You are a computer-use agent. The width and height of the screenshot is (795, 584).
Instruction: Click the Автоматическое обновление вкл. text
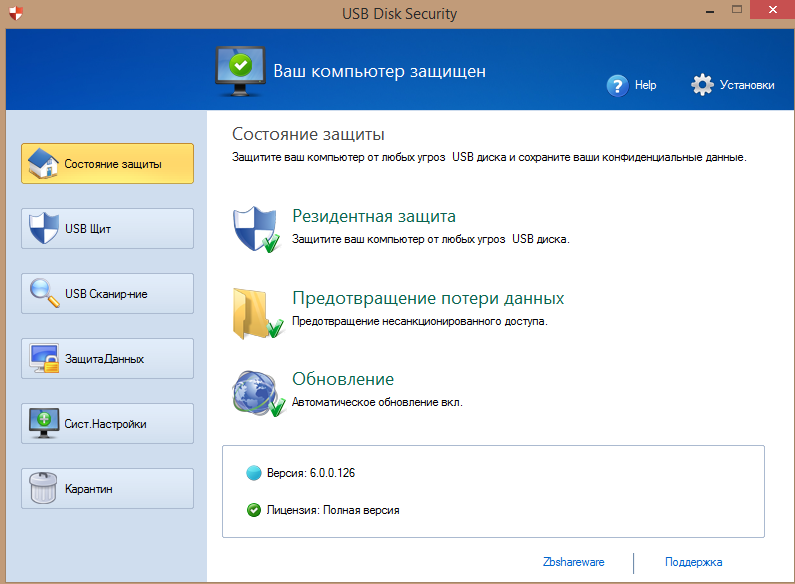coord(377,402)
